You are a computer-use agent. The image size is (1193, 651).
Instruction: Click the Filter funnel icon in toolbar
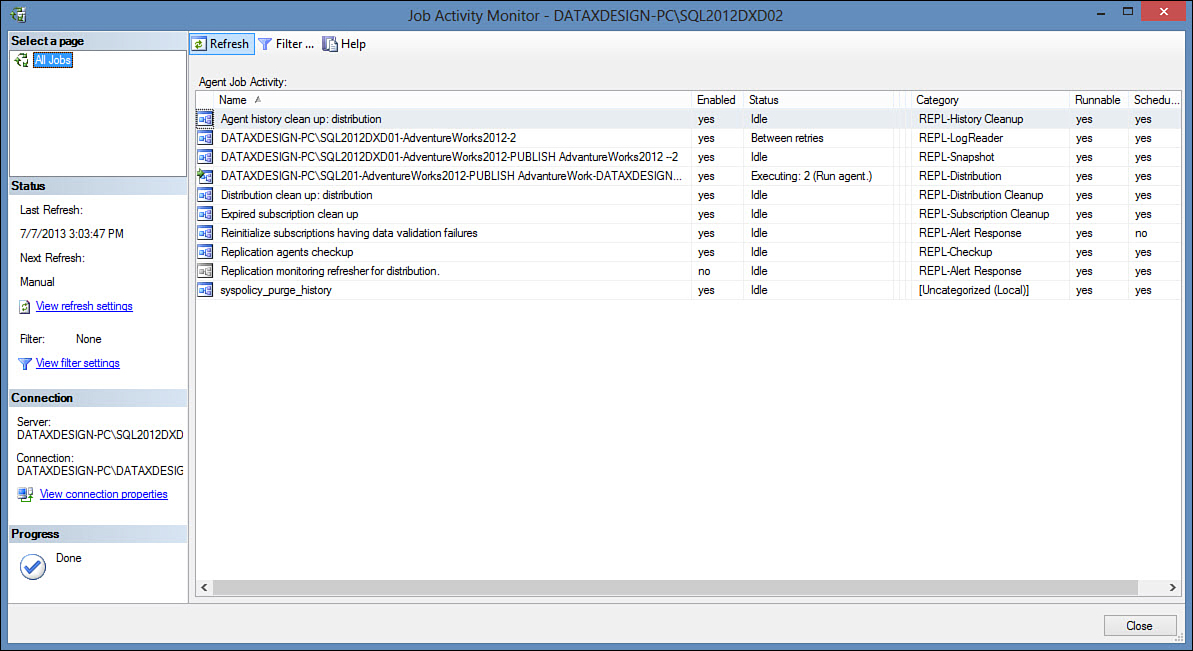click(265, 44)
